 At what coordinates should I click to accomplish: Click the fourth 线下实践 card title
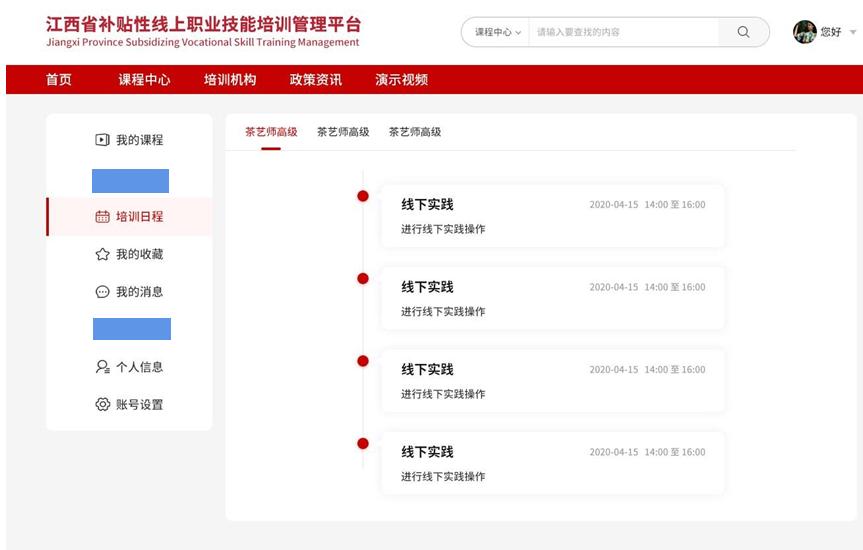point(427,453)
